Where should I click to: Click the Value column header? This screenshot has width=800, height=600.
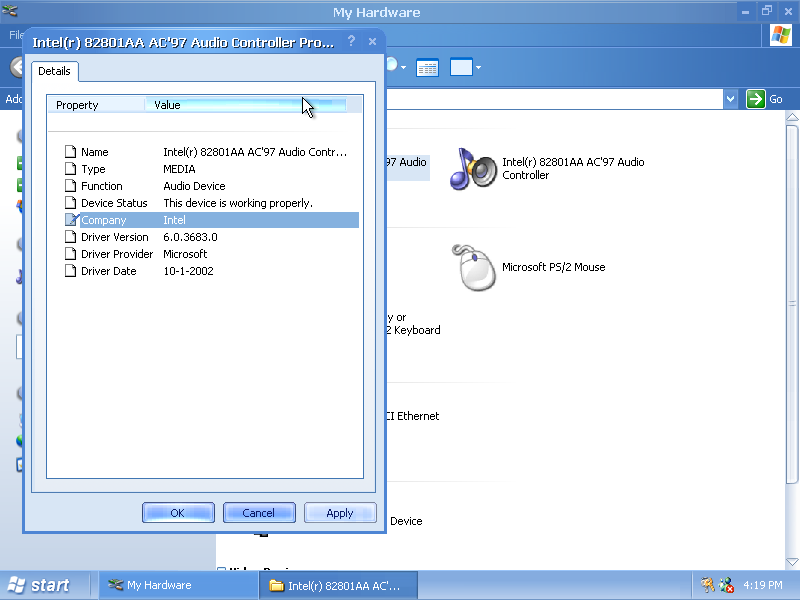[246, 105]
